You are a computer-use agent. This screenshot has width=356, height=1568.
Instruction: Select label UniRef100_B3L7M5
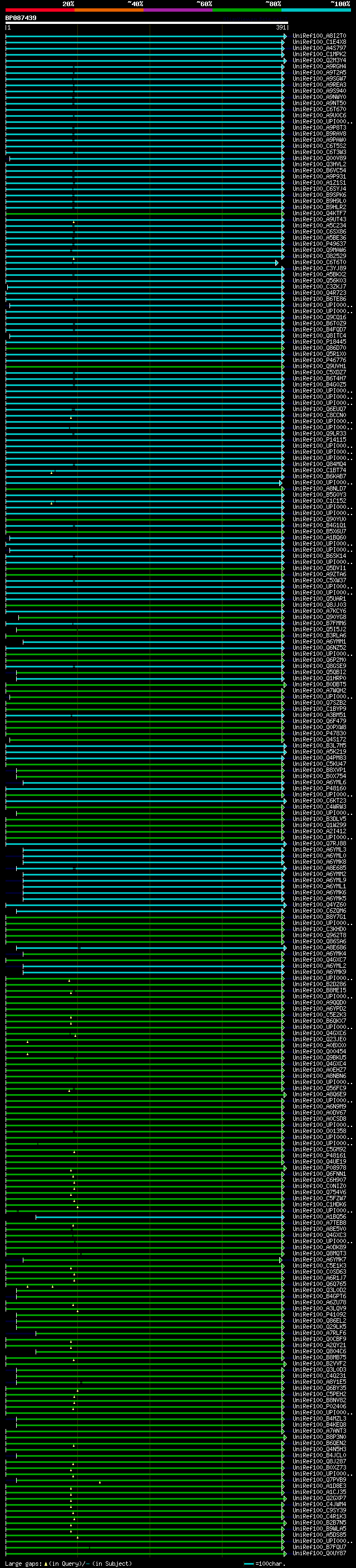coord(319,746)
